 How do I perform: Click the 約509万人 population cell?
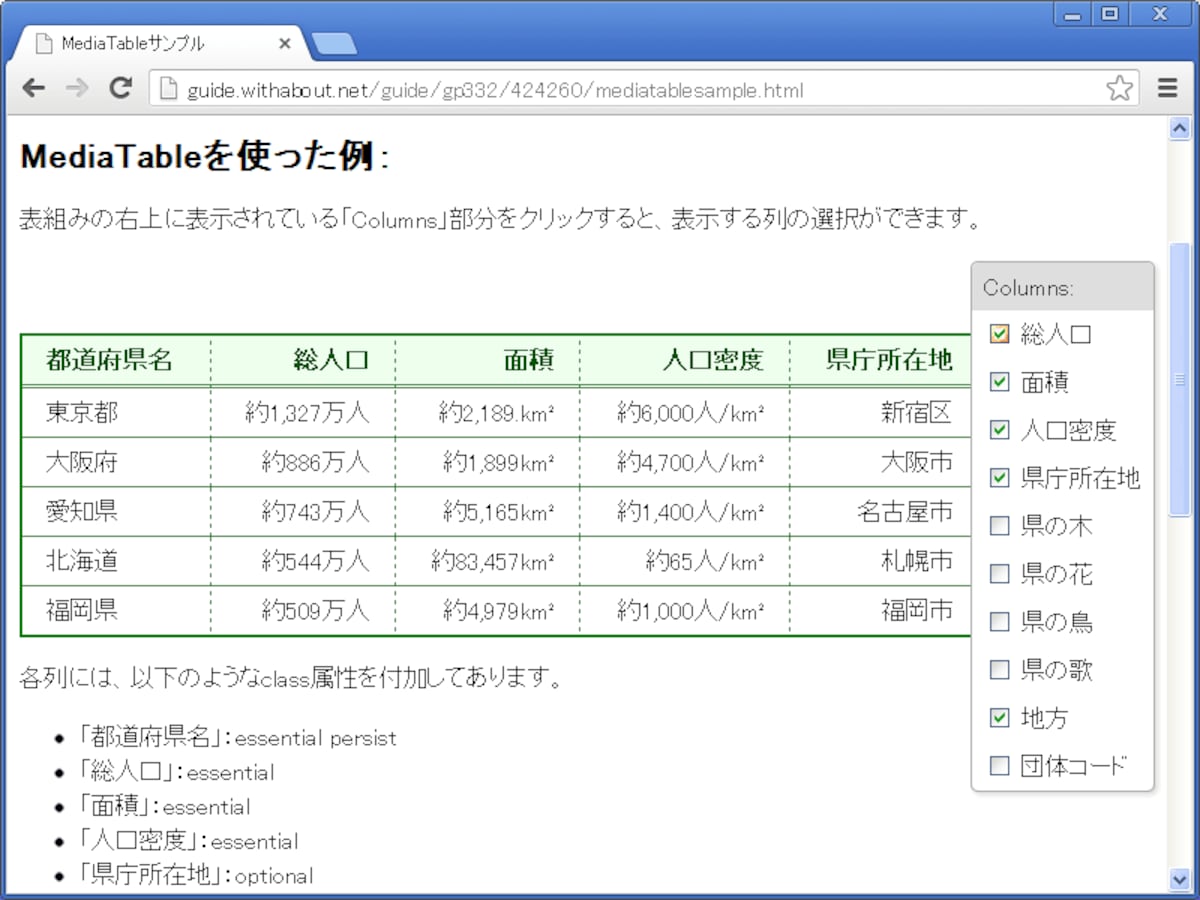click(303, 610)
